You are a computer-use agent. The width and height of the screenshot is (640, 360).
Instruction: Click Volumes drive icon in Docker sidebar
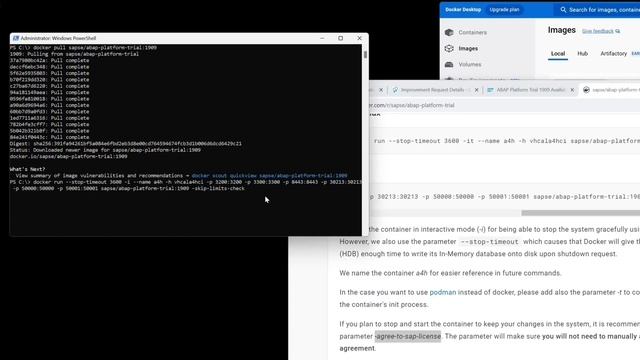pyautogui.click(x=449, y=64)
